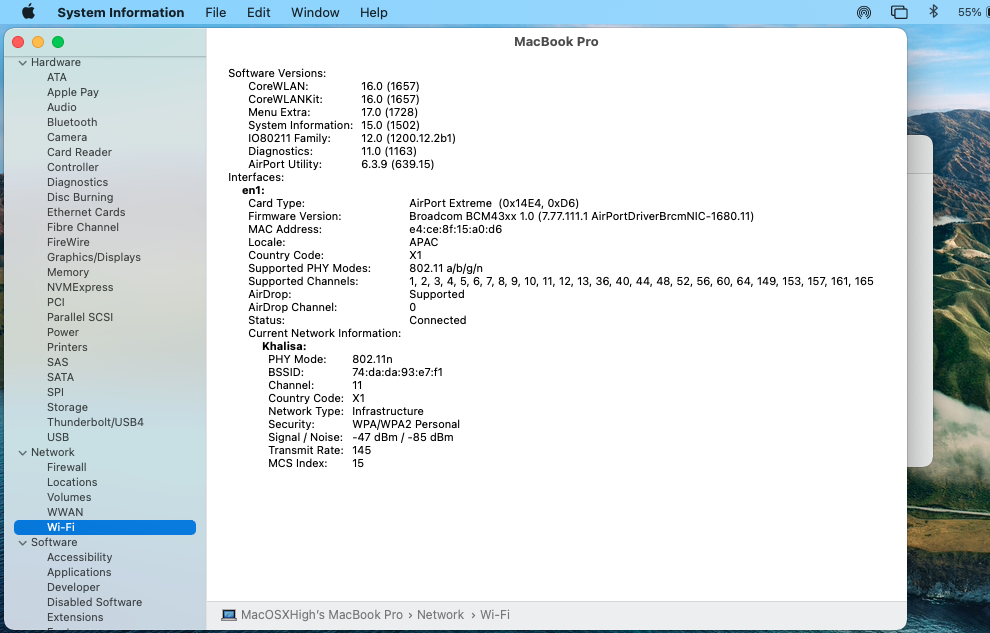Select Card Reader in the sidebar
The image size is (990, 633).
80,152
